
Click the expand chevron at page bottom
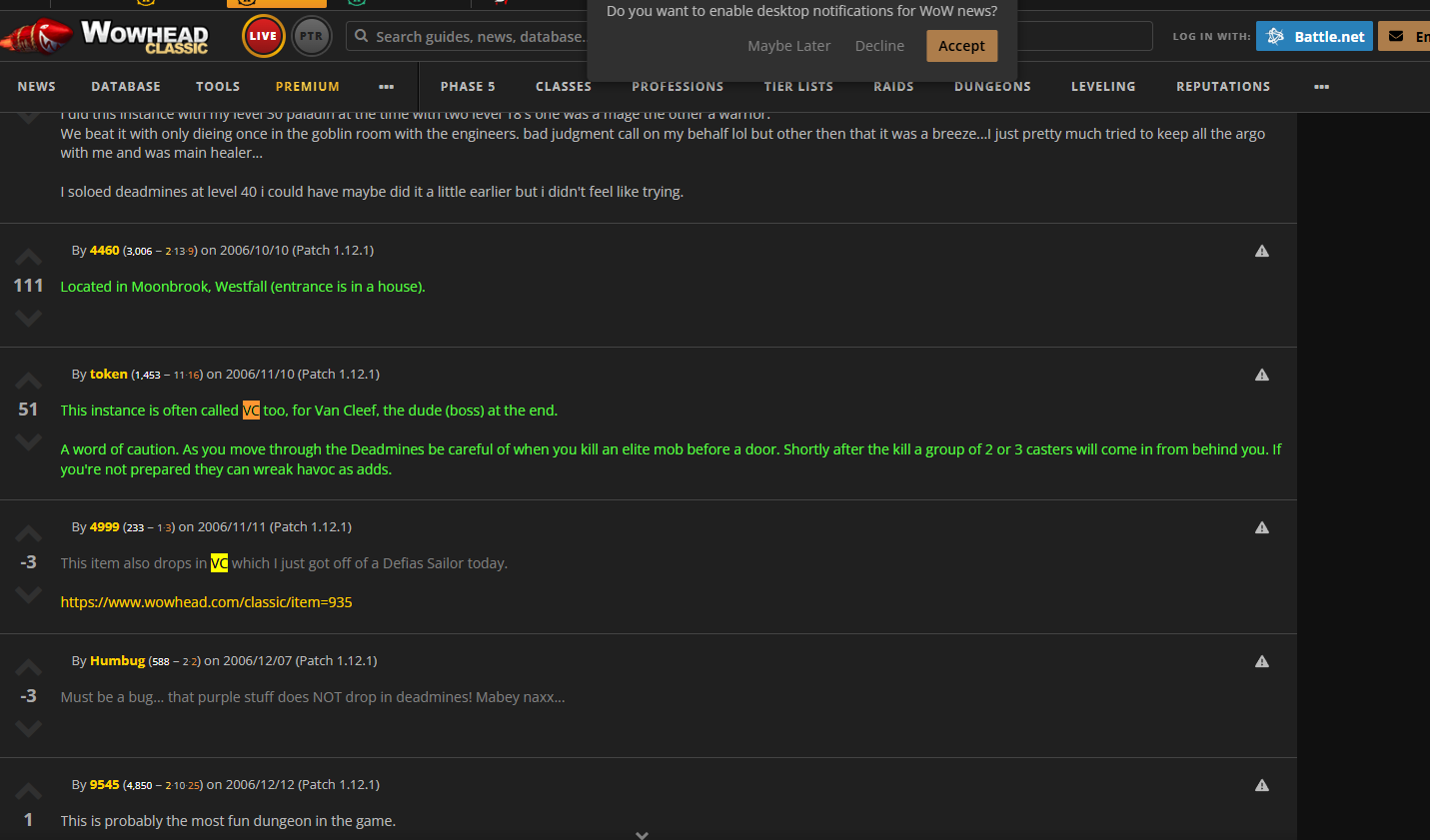click(x=643, y=834)
